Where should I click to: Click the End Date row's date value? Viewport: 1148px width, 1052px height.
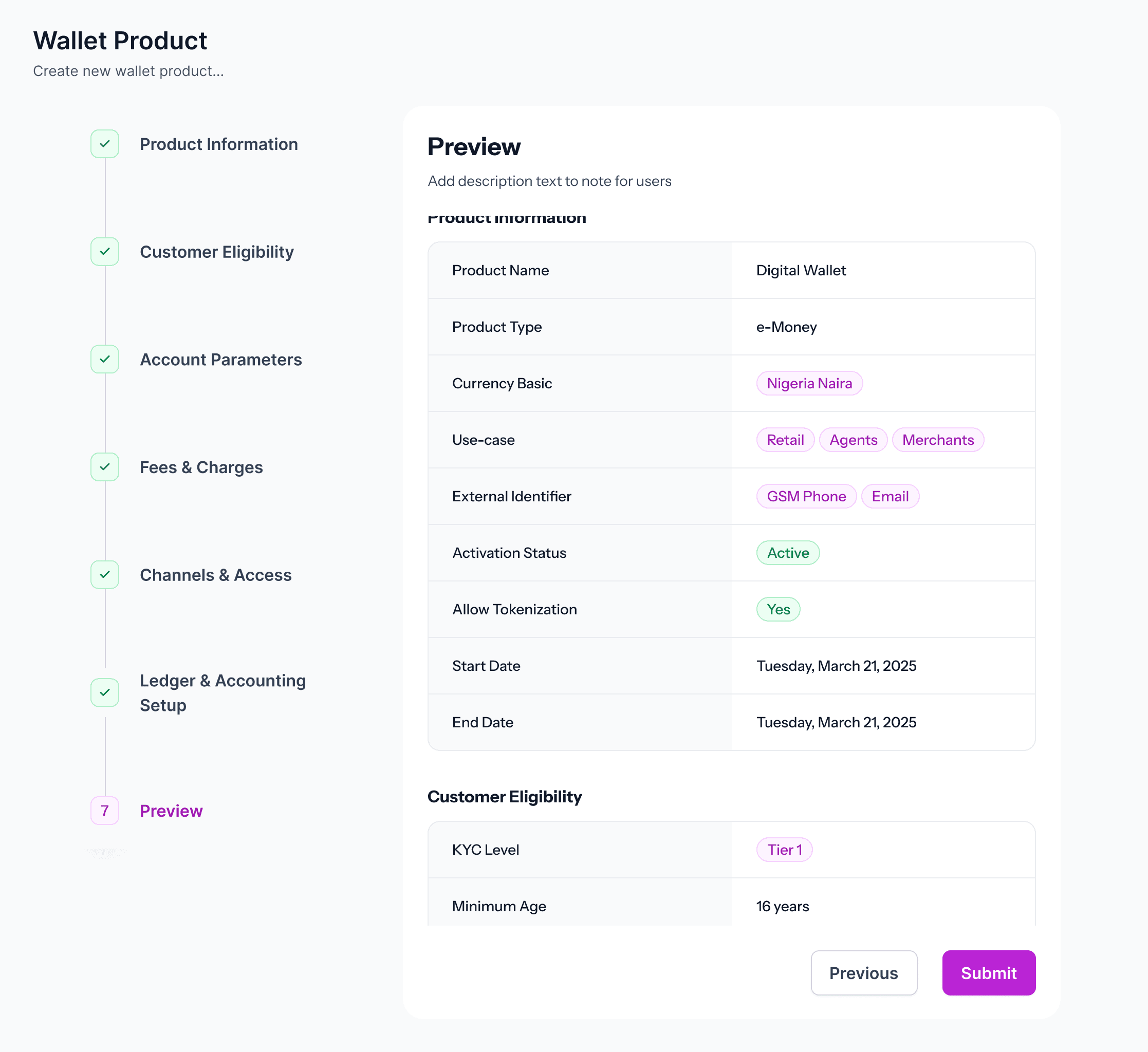(x=836, y=722)
